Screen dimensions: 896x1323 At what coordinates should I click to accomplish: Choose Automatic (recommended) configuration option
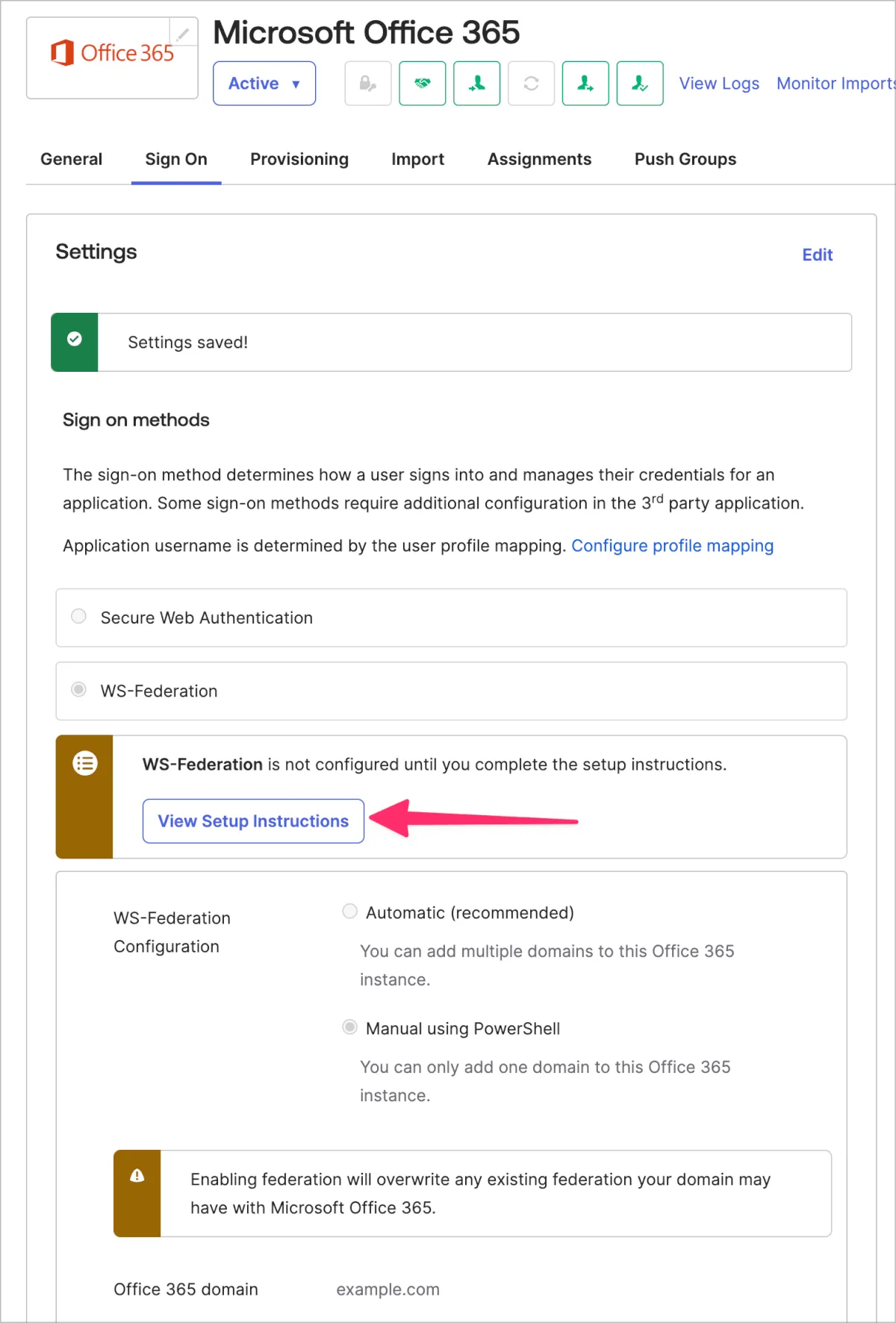coord(349,912)
